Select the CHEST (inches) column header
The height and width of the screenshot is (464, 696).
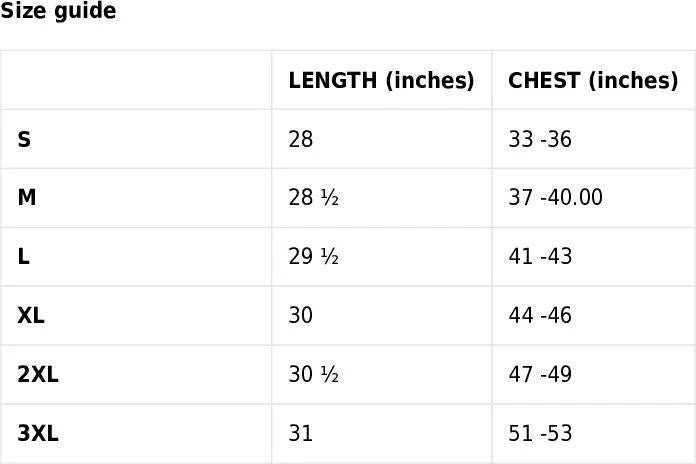pyautogui.click(x=593, y=81)
